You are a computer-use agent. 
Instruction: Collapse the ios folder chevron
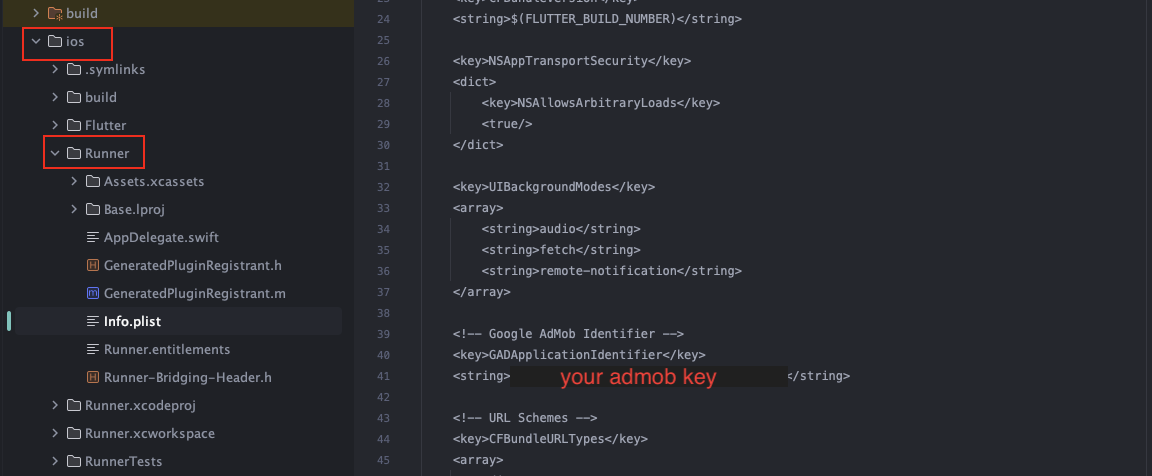36,42
